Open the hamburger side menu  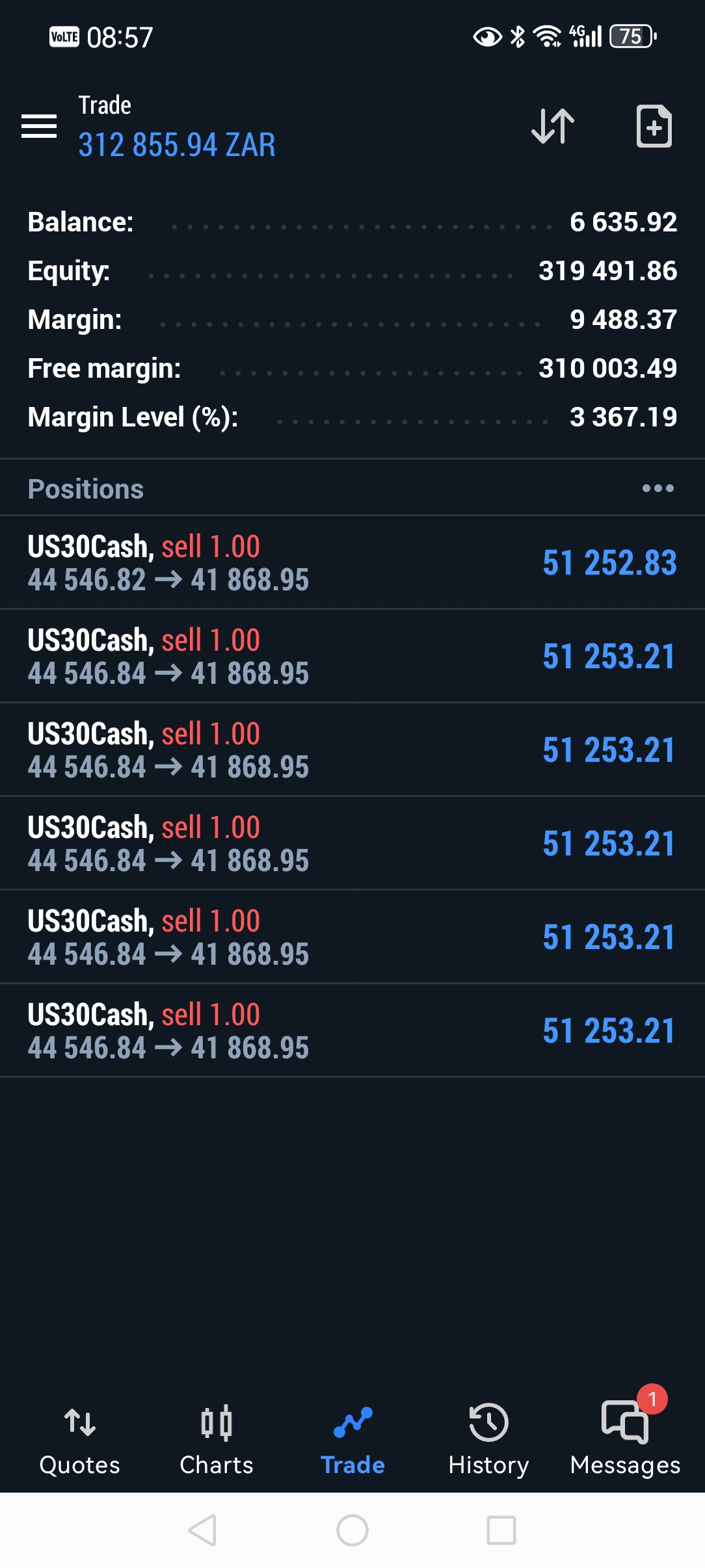tap(39, 126)
